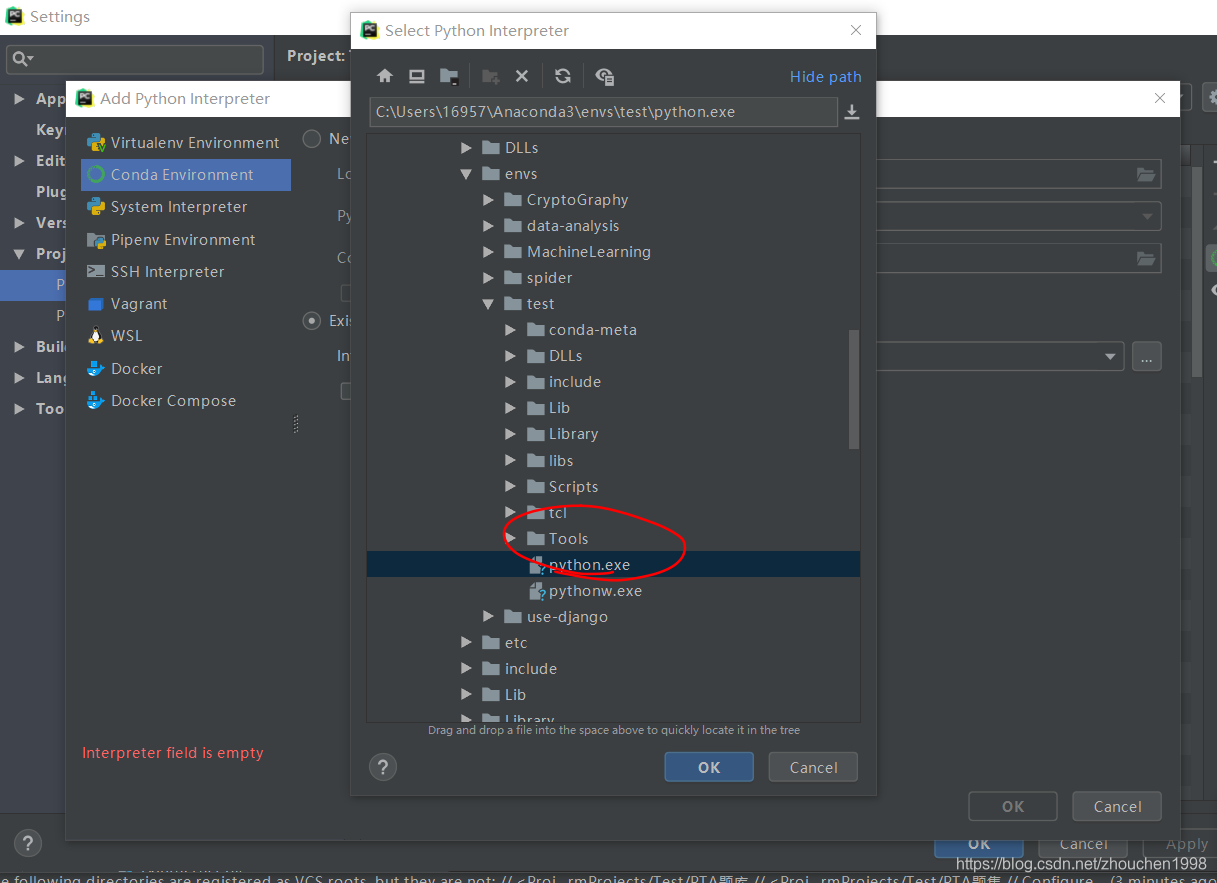Expand the data-analysis folder
This screenshot has width=1217, height=883.
click(x=488, y=226)
